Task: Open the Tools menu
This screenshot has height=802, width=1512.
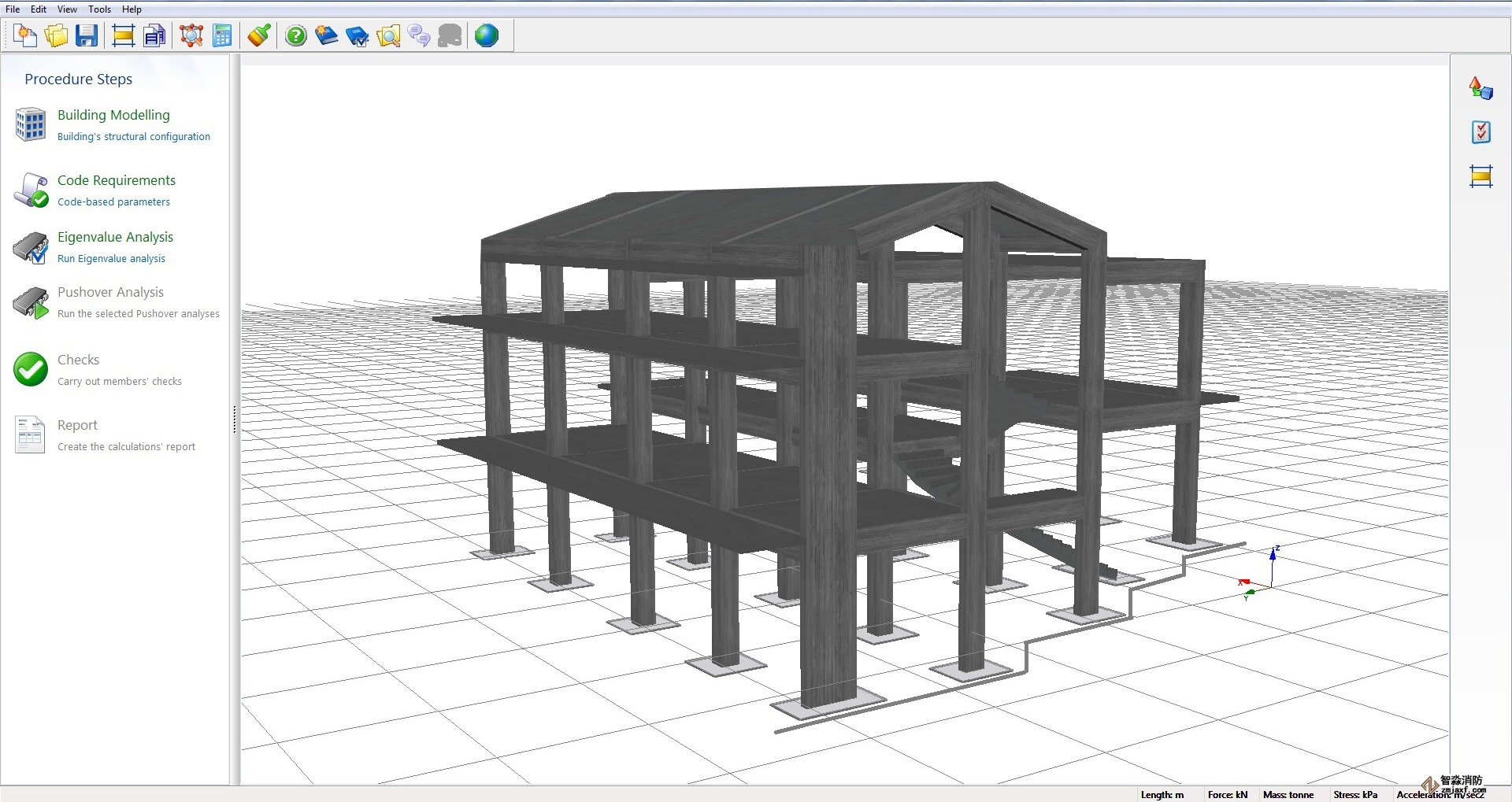Action: pyautogui.click(x=99, y=9)
